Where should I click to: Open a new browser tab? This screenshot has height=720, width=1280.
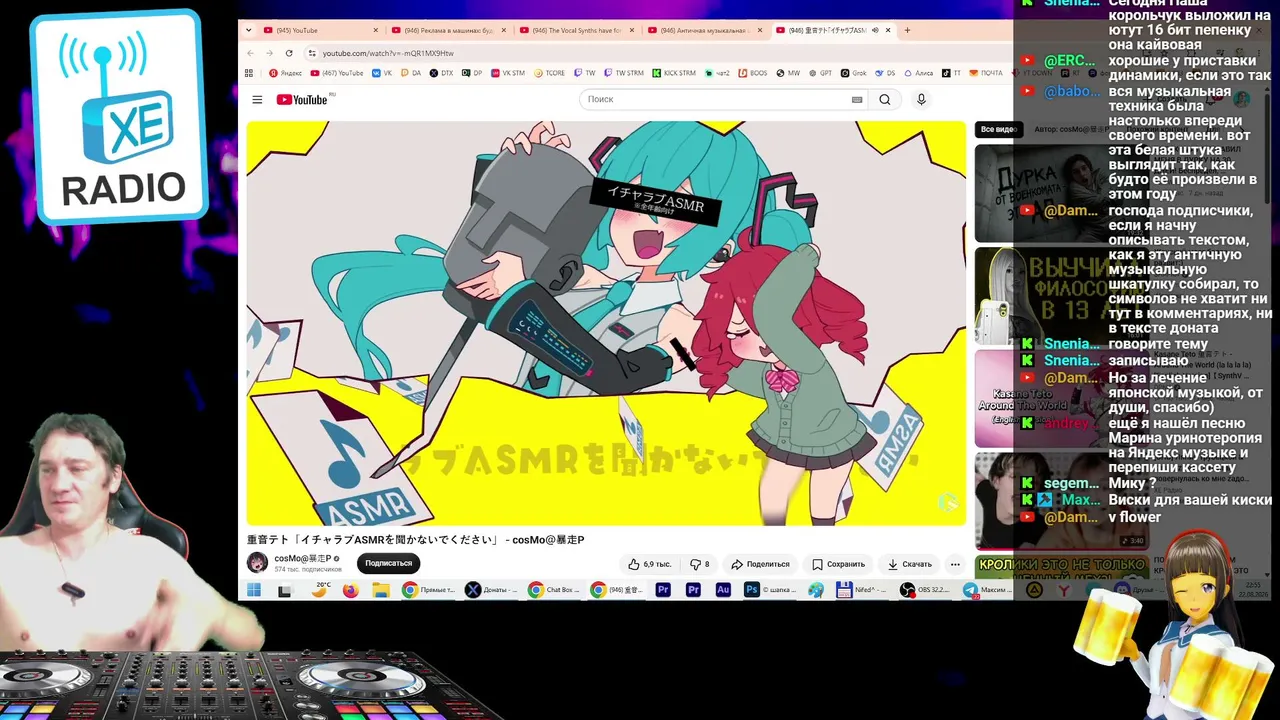click(907, 30)
